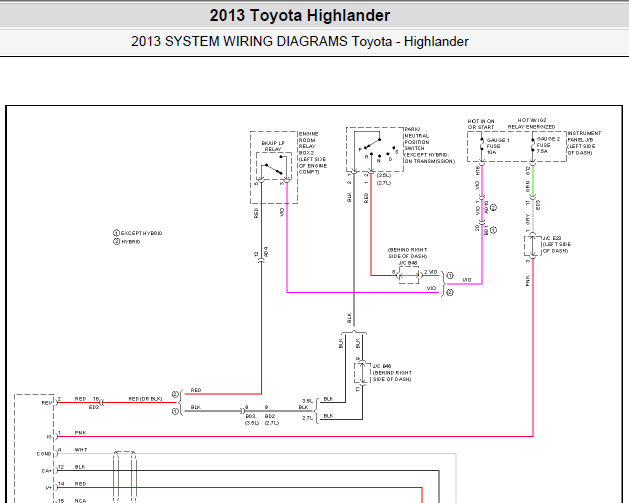
Task: Click the 'WHT' wire label at pin 4
Action: [x=81, y=450]
